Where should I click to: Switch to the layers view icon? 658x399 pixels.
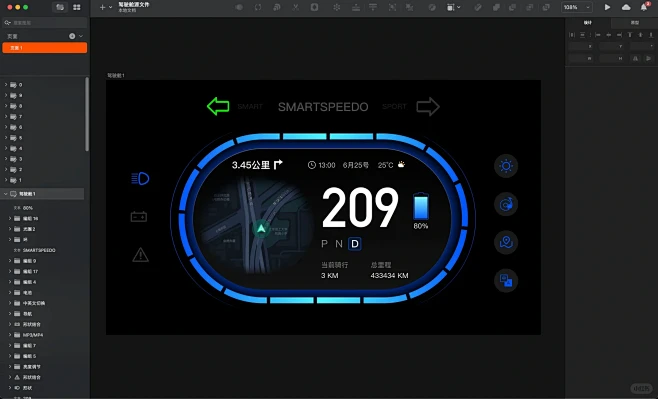60,7
